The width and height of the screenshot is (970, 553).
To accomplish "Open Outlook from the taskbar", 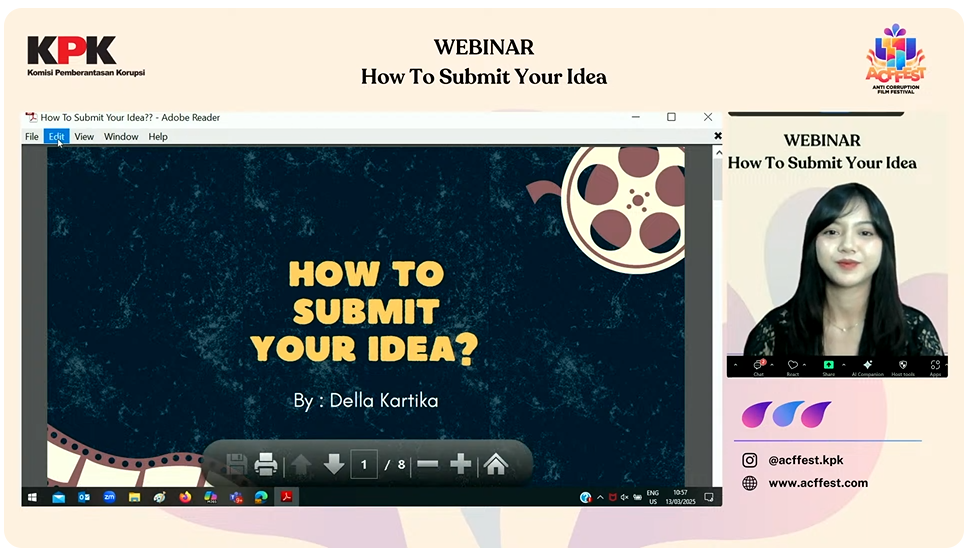I will pos(84,497).
